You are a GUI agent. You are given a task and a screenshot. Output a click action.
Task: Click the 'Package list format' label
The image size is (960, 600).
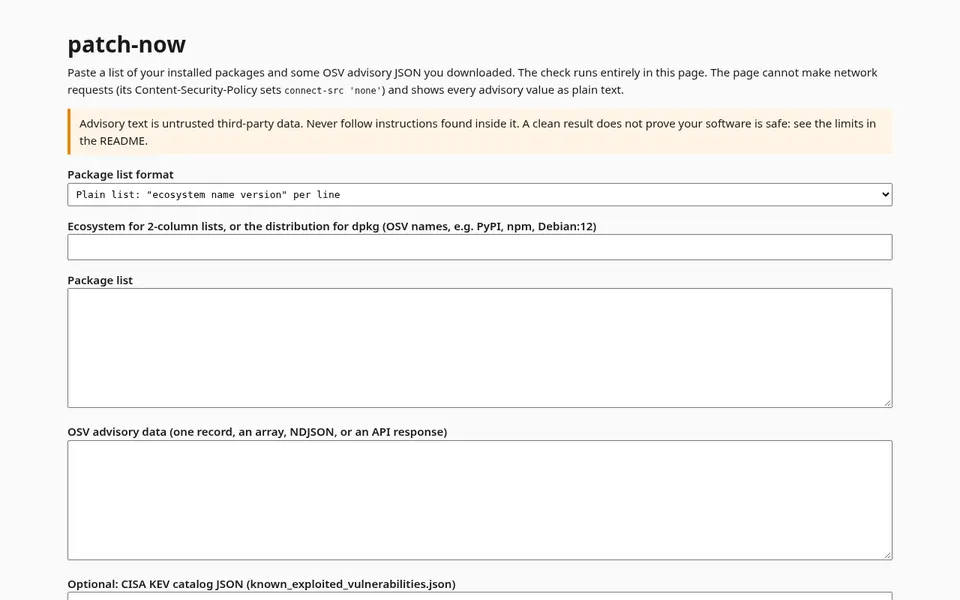(121, 174)
